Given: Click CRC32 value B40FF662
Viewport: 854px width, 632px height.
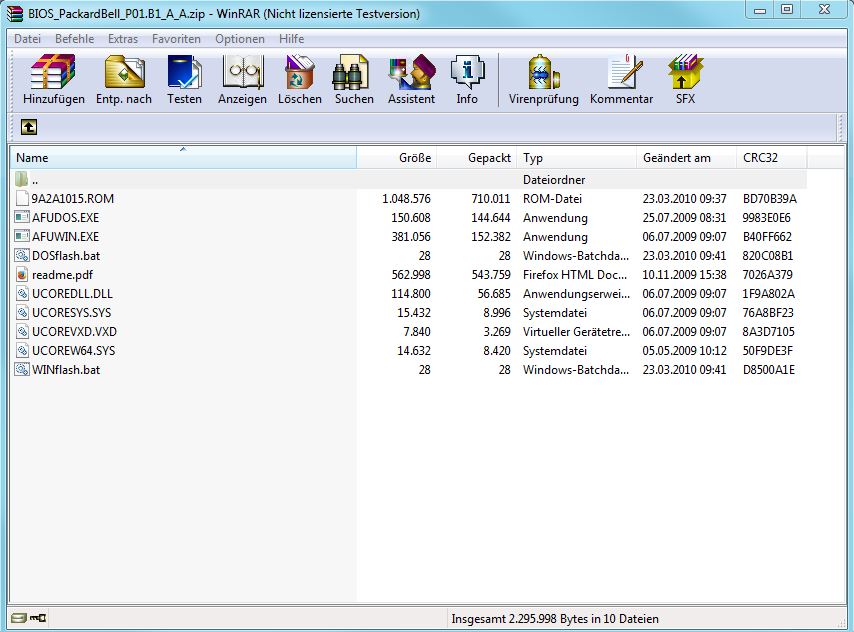Looking at the screenshot, I should 767,236.
